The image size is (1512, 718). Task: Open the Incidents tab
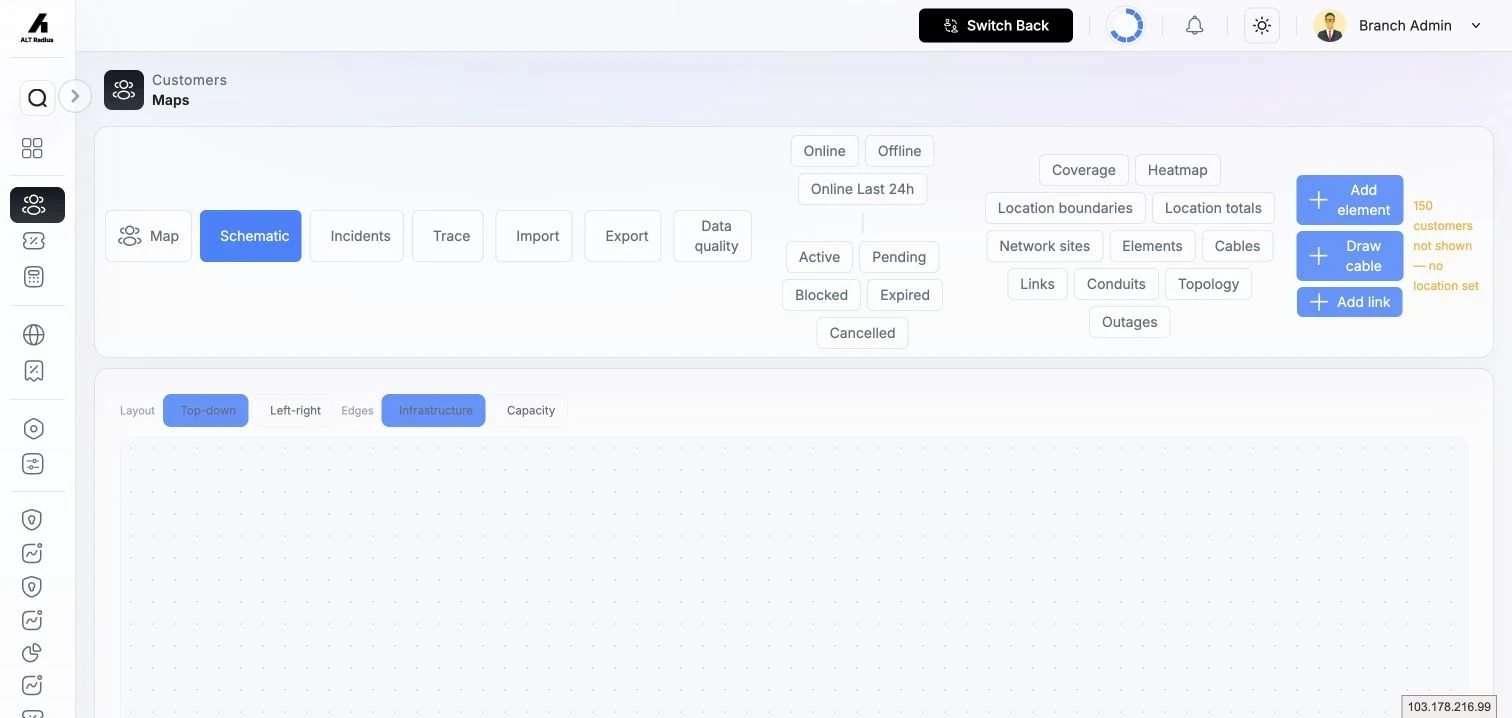(x=357, y=236)
